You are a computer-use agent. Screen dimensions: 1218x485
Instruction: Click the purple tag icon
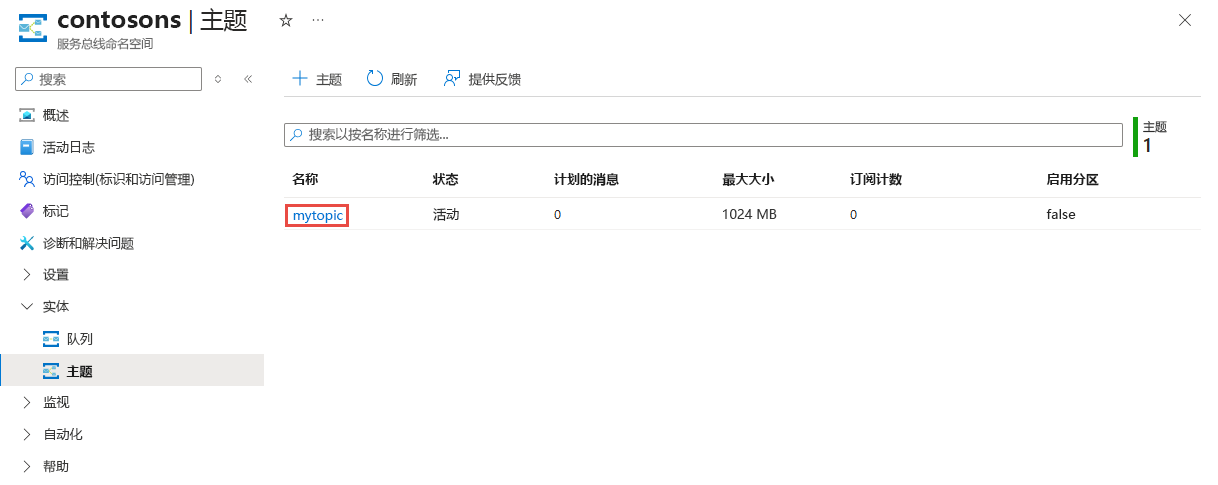point(27,211)
